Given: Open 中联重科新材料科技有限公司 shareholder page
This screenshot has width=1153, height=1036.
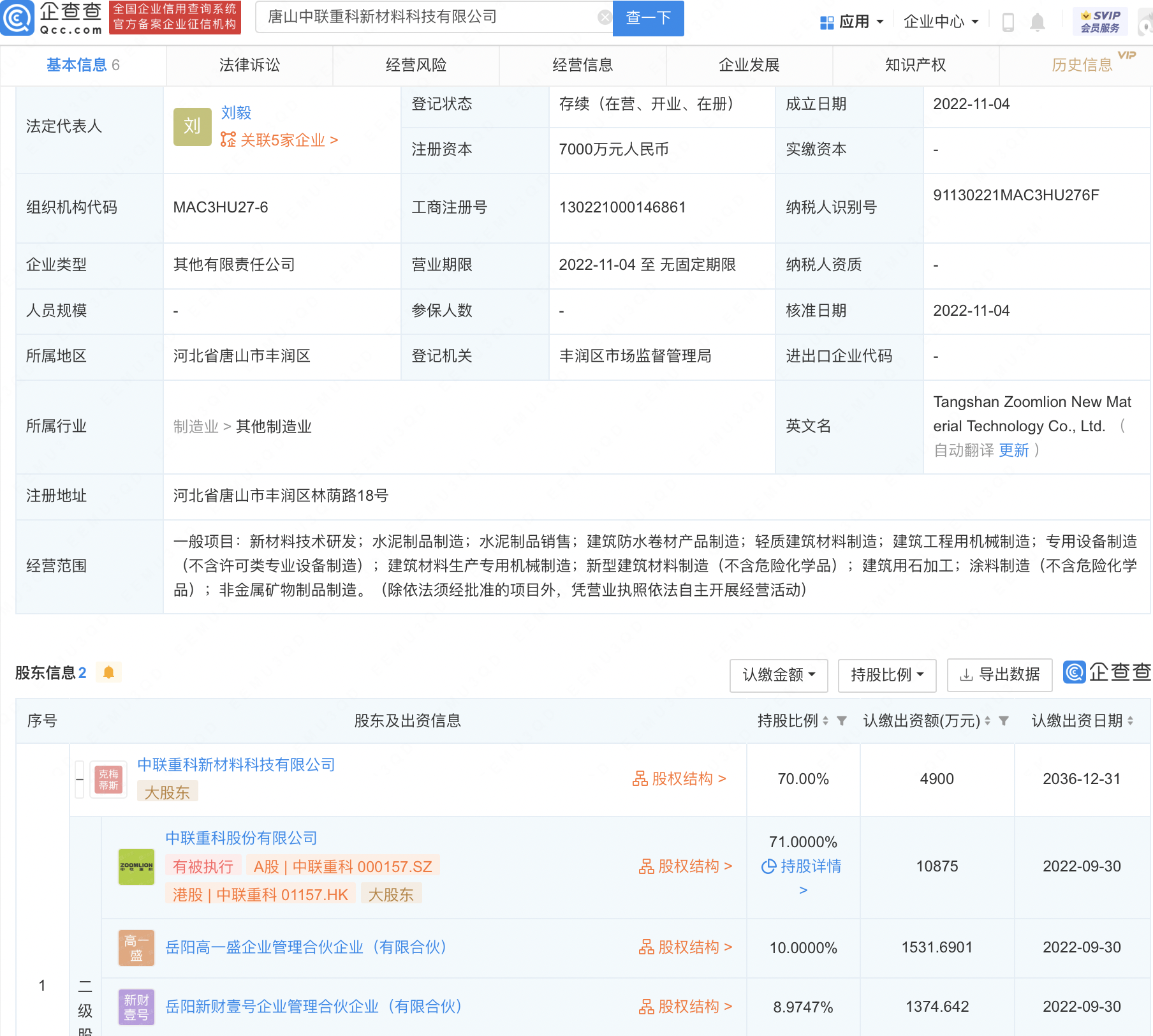Looking at the screenshot, I should [x=236, y=765].
